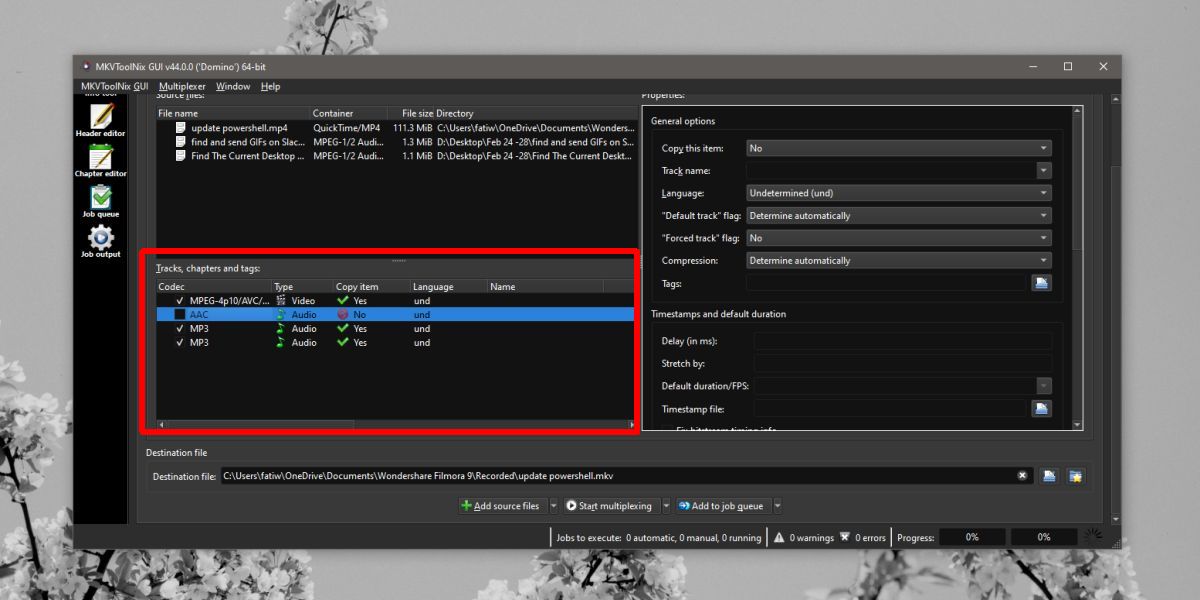Toggle the MPEG-4p10/AVC track checkbox
This screenshot has width=1200, height=600.
tap(180, 300)
